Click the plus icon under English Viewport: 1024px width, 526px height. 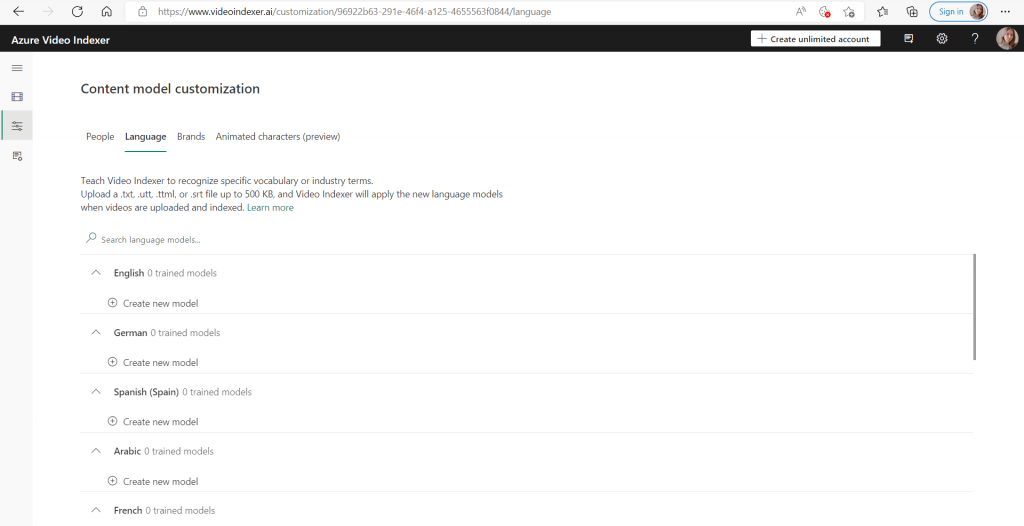click(112, 303)
